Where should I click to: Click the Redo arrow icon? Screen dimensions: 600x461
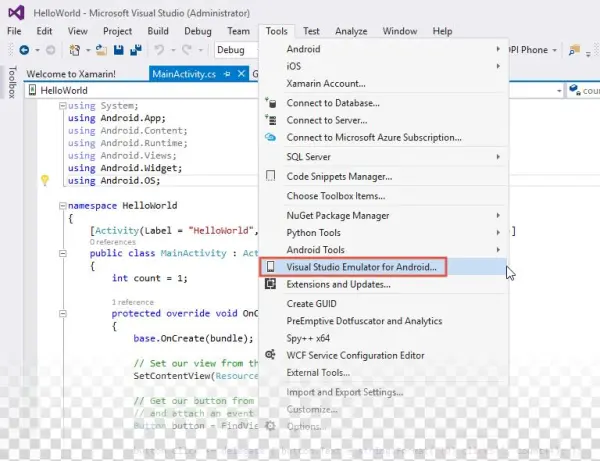pos(187,50)
